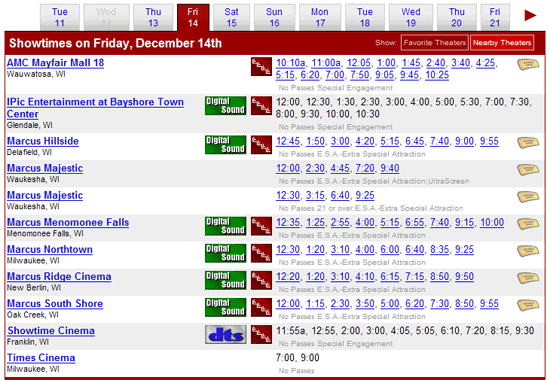Switch to the Sun 16 date tab

[274, 17]
